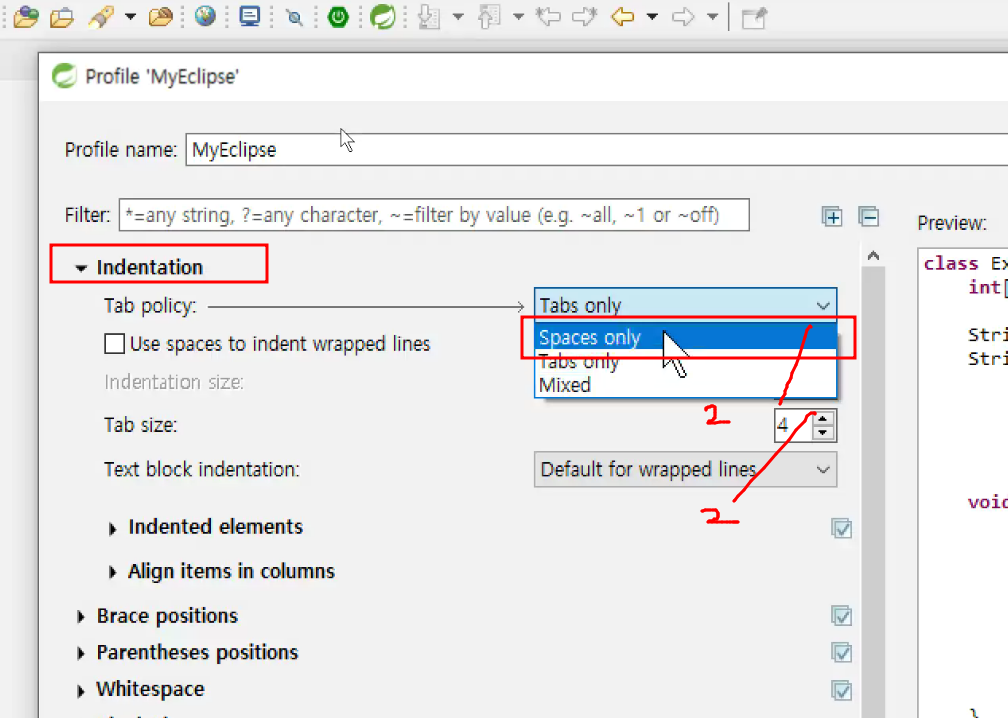Viewport: 1008px width, 718px height.
Task: Click the Open Type icon in toolbar
Action: pos(26,17)
